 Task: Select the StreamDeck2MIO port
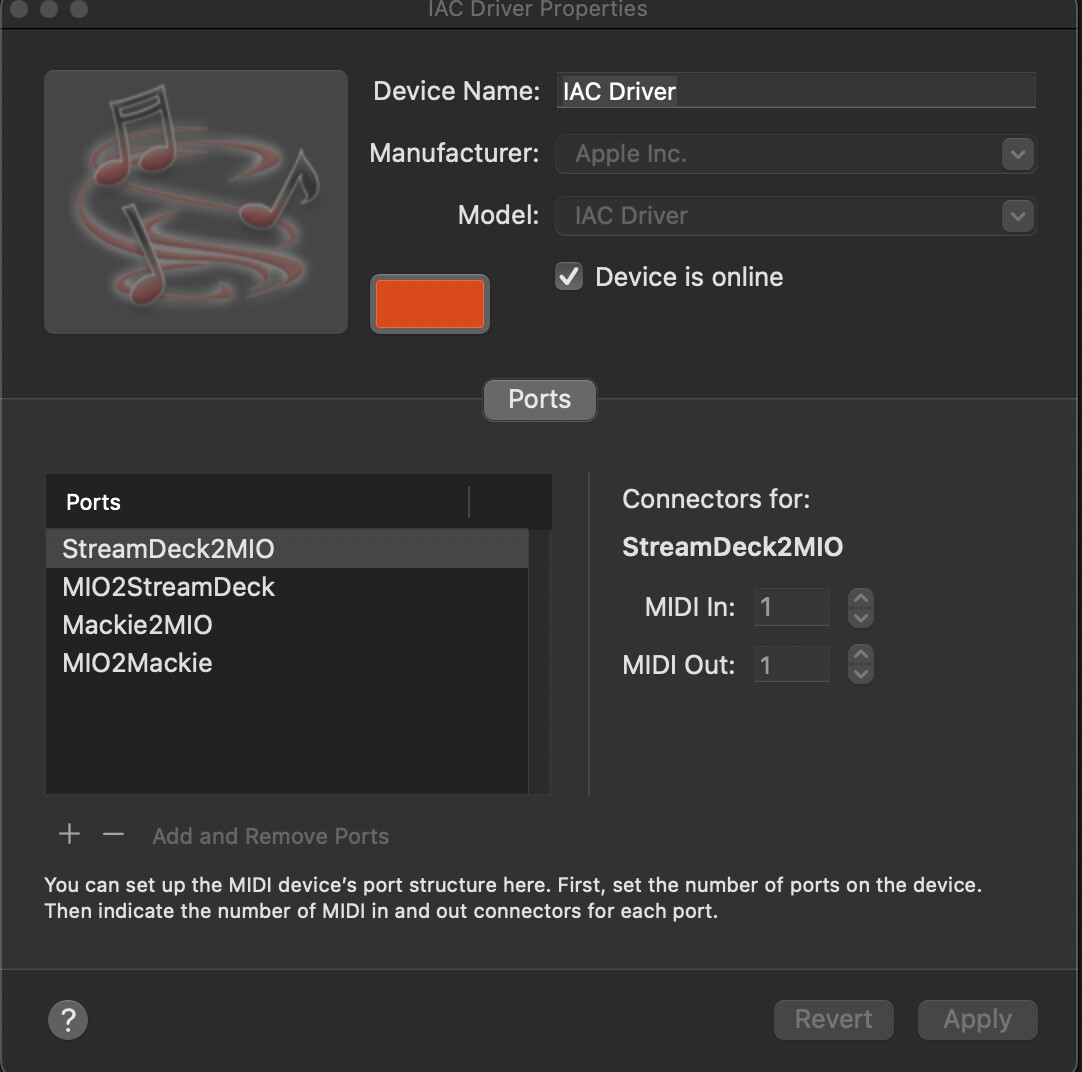[x=168, y=549]
